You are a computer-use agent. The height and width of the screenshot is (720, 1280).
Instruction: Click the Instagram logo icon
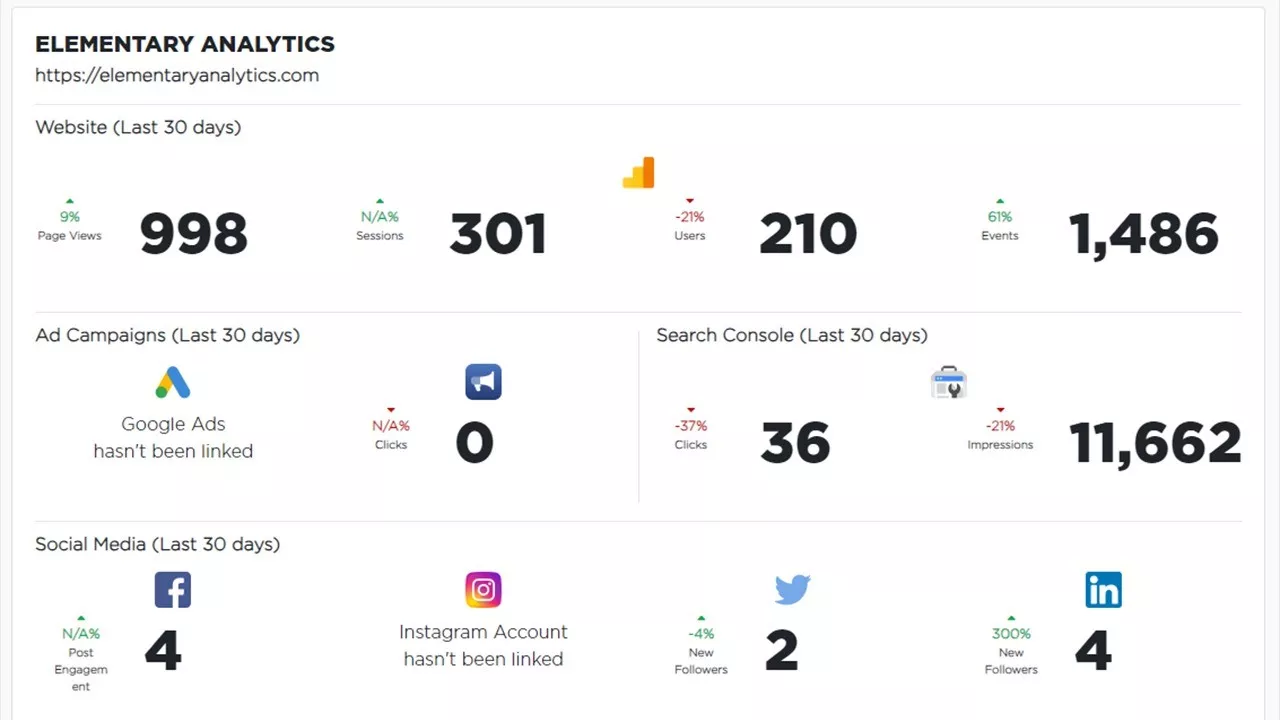(483, 590)
